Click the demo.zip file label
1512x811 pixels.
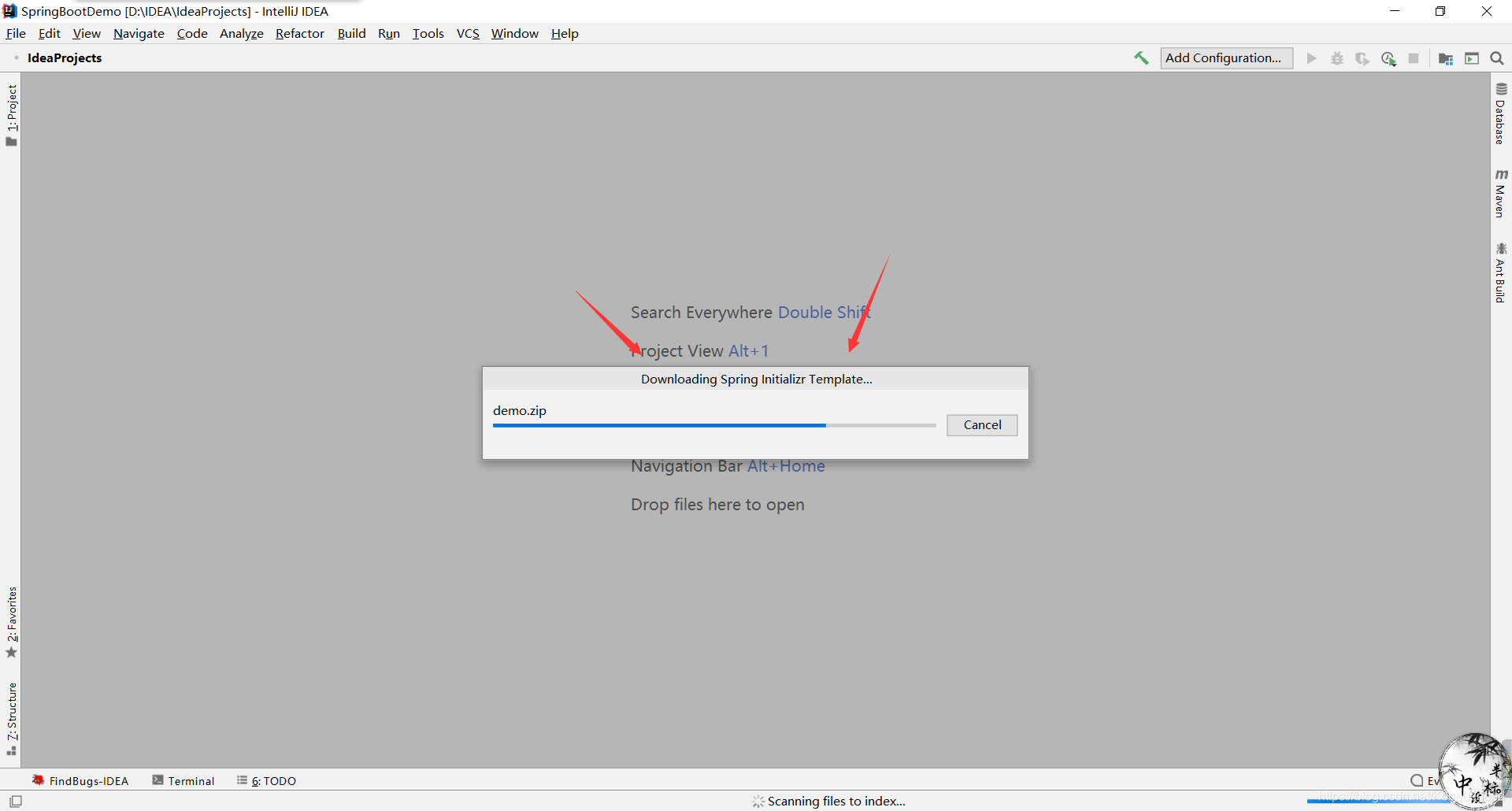520,410
